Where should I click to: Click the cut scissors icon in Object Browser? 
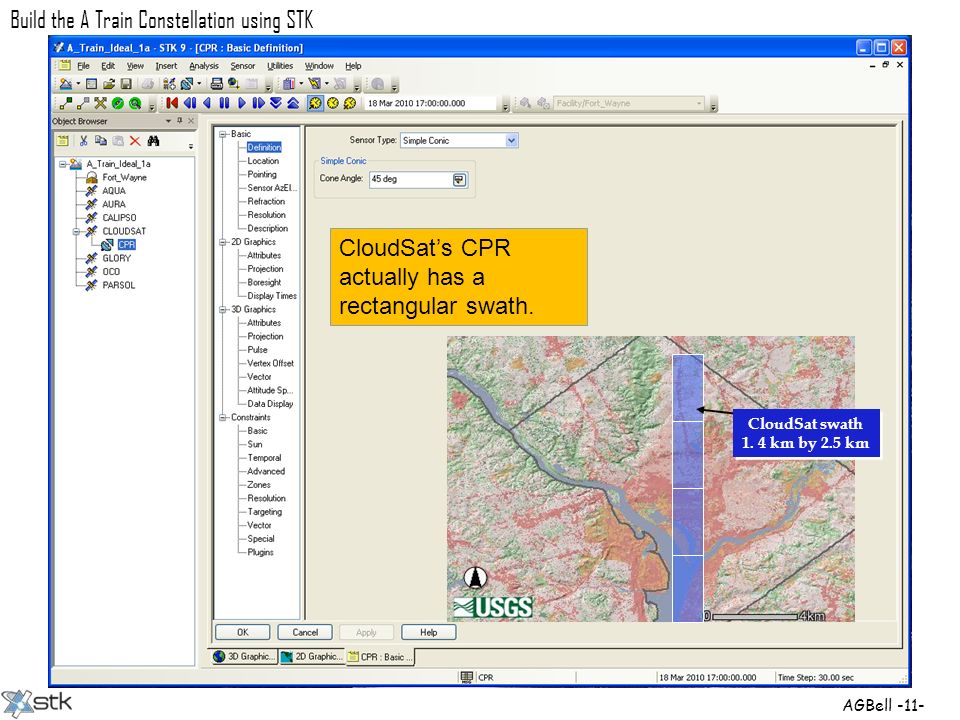point(84,141)
